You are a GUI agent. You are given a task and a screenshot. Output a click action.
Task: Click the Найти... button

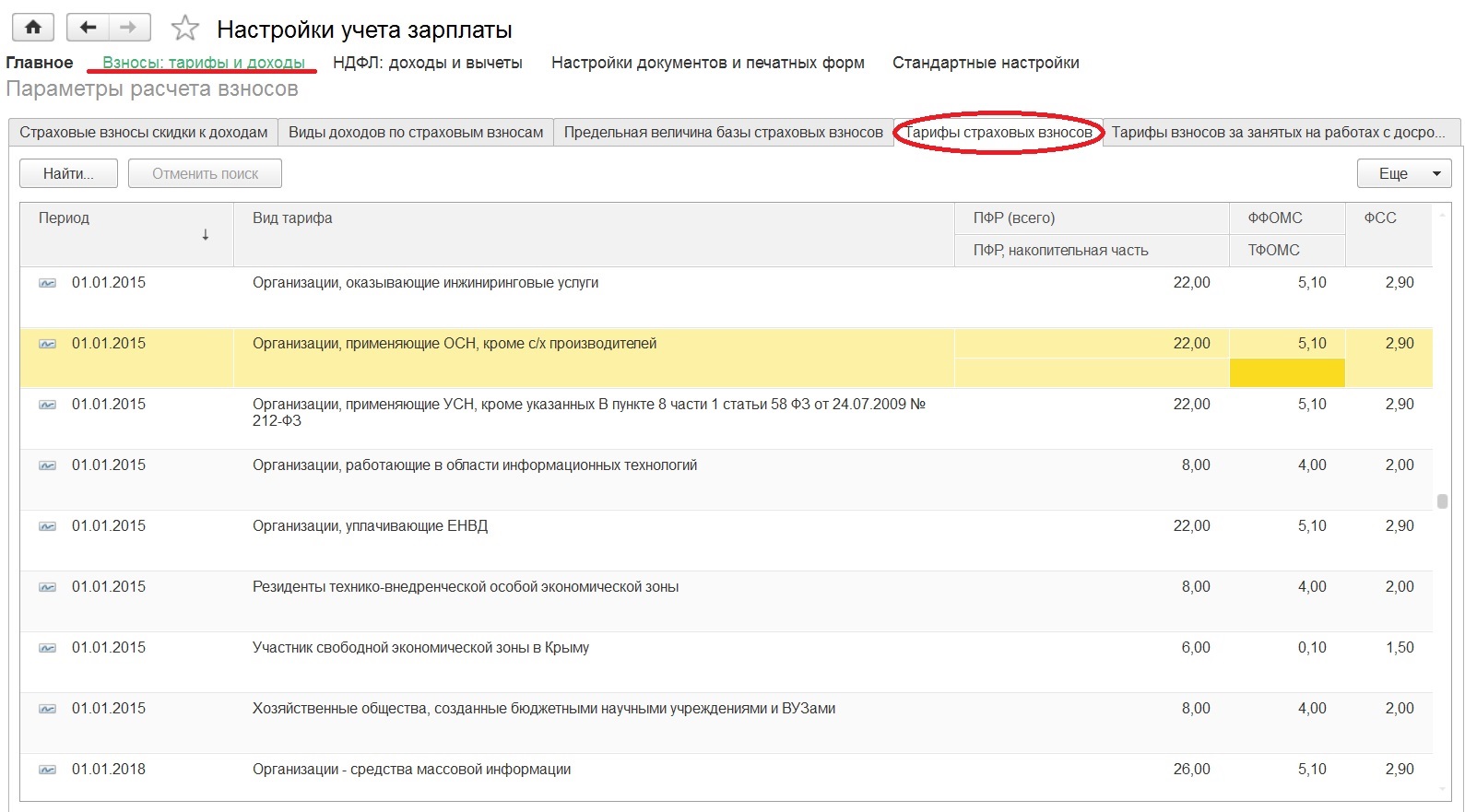68,173
